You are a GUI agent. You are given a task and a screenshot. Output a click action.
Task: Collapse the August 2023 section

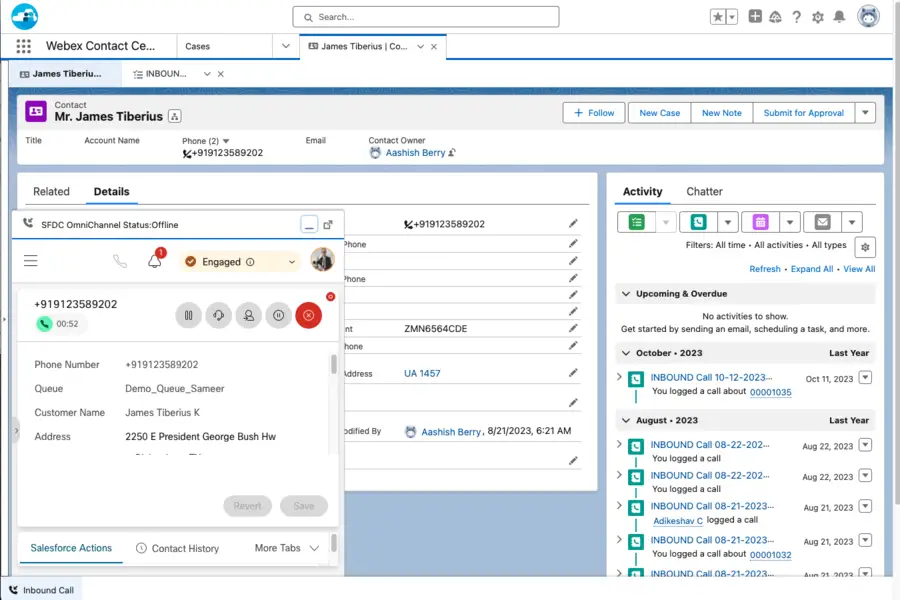click(x=626, y=420)
